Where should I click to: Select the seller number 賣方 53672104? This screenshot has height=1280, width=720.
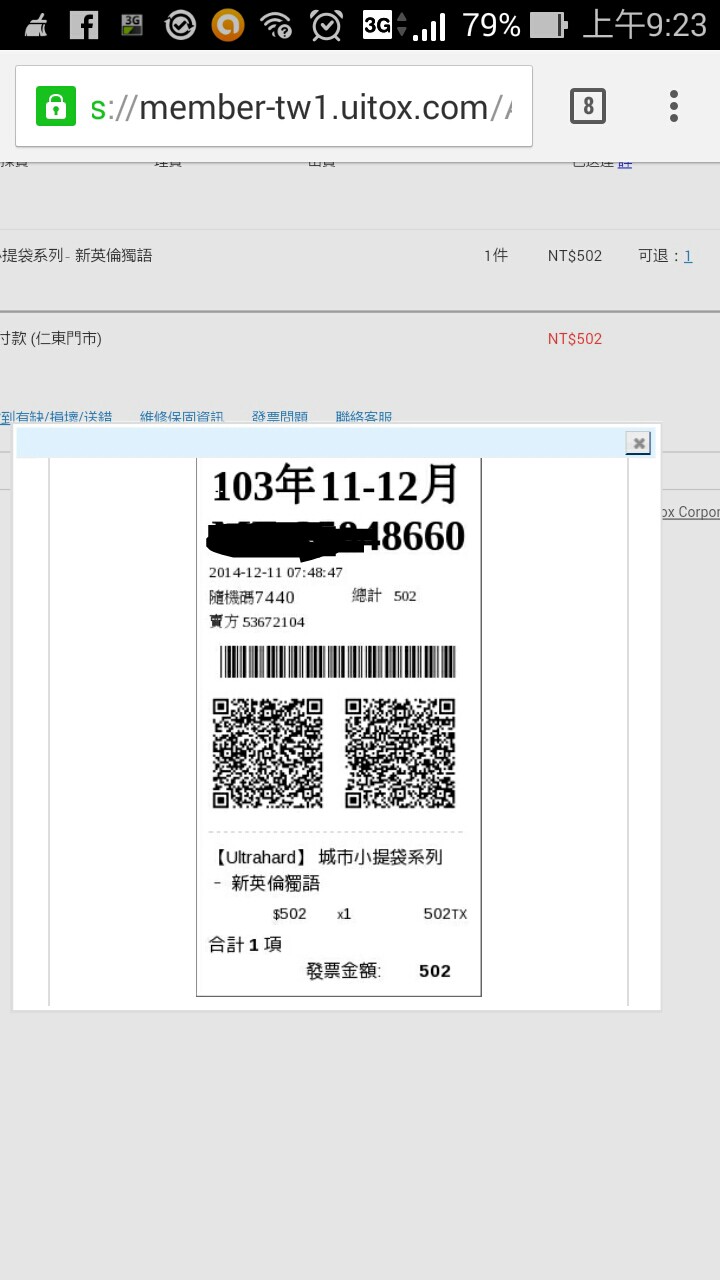coord(257,622)
